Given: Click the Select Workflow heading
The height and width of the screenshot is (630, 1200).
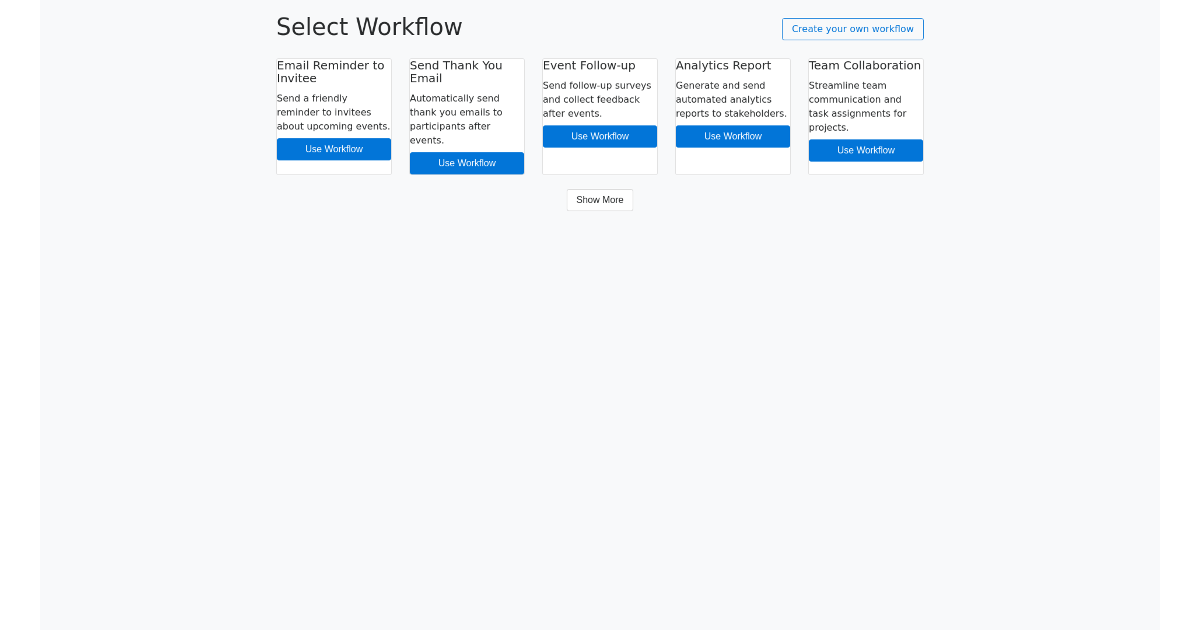Looking at the screenshot, I should pos(369,27).
